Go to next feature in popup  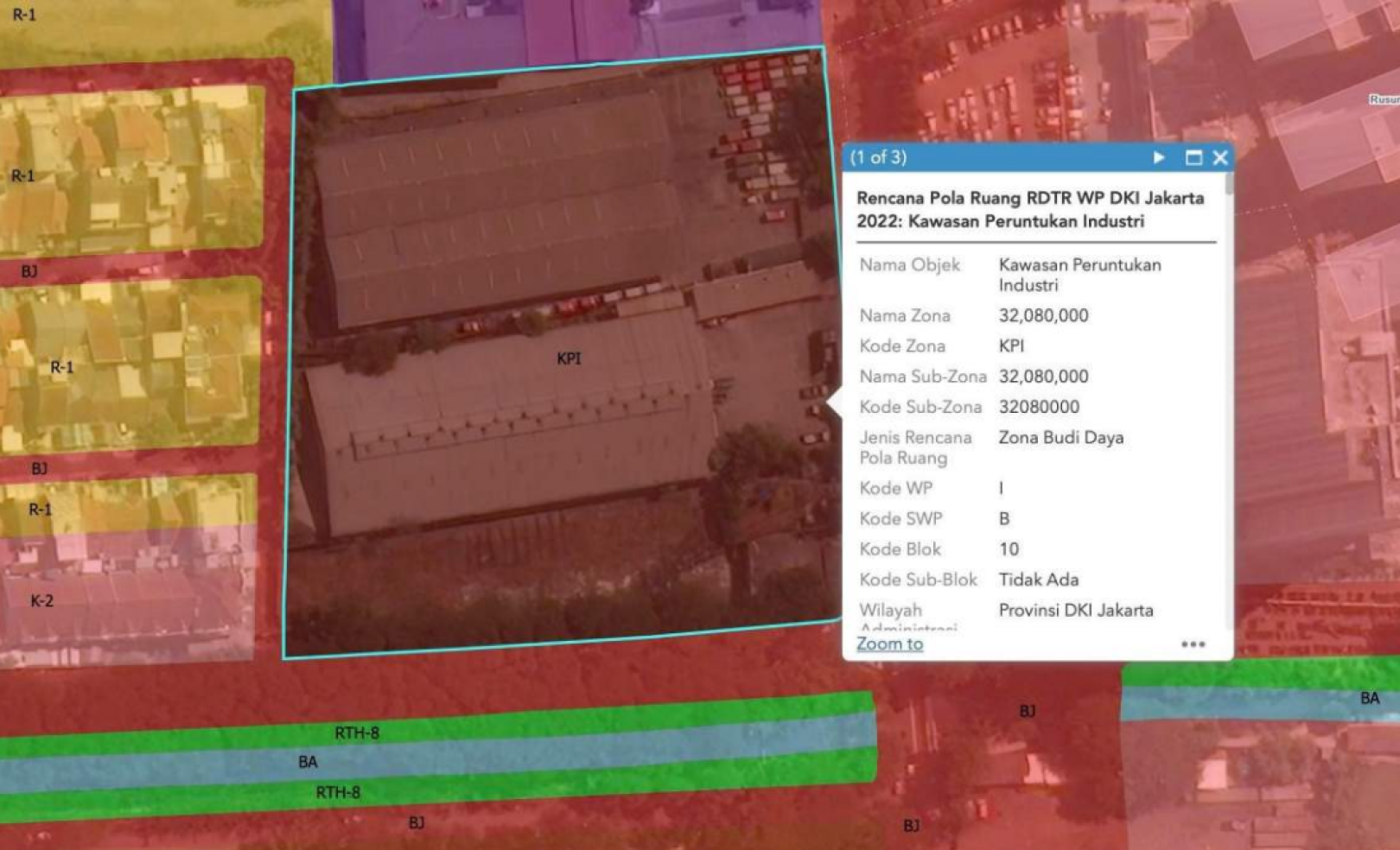[x=1158, y=157]
